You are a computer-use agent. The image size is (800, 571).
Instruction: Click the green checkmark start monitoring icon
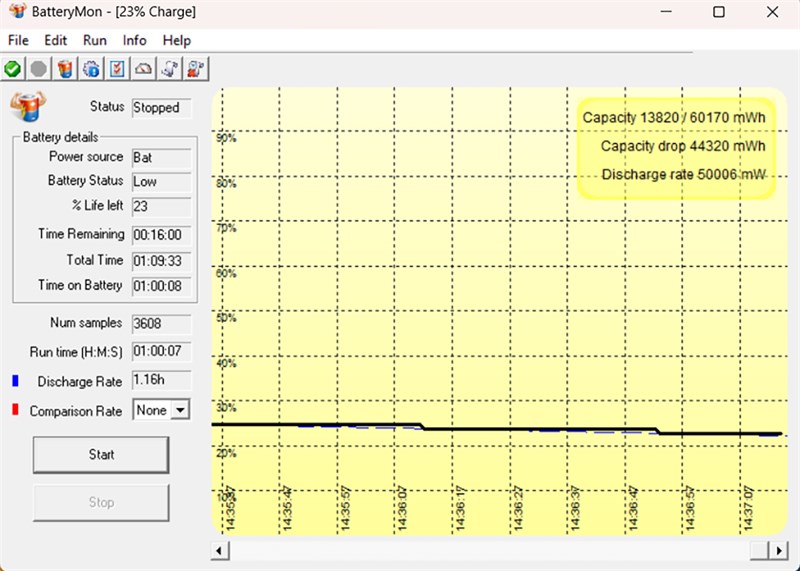tap(12, 69)
